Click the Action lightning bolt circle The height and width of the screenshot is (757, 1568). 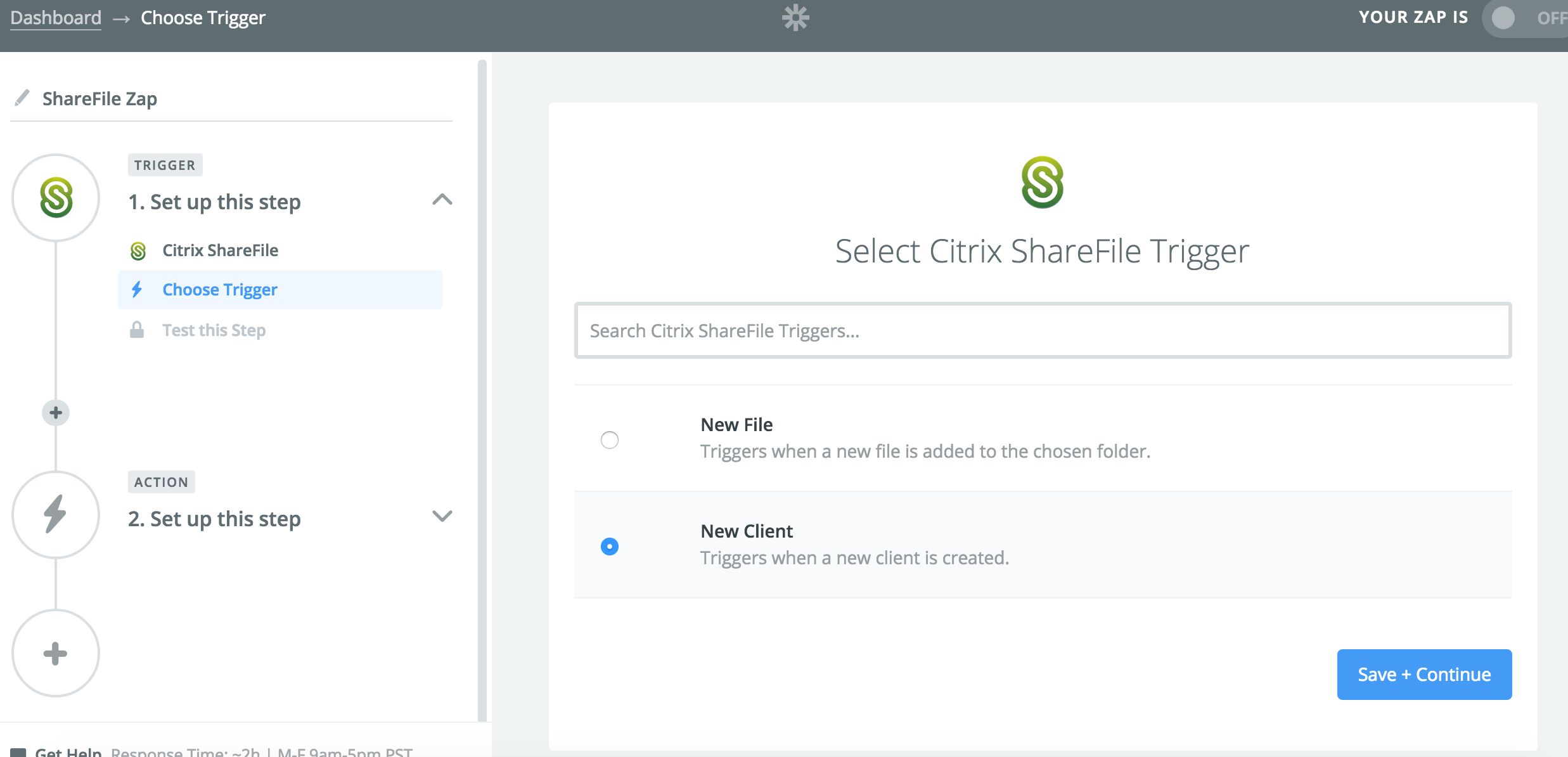56,514
